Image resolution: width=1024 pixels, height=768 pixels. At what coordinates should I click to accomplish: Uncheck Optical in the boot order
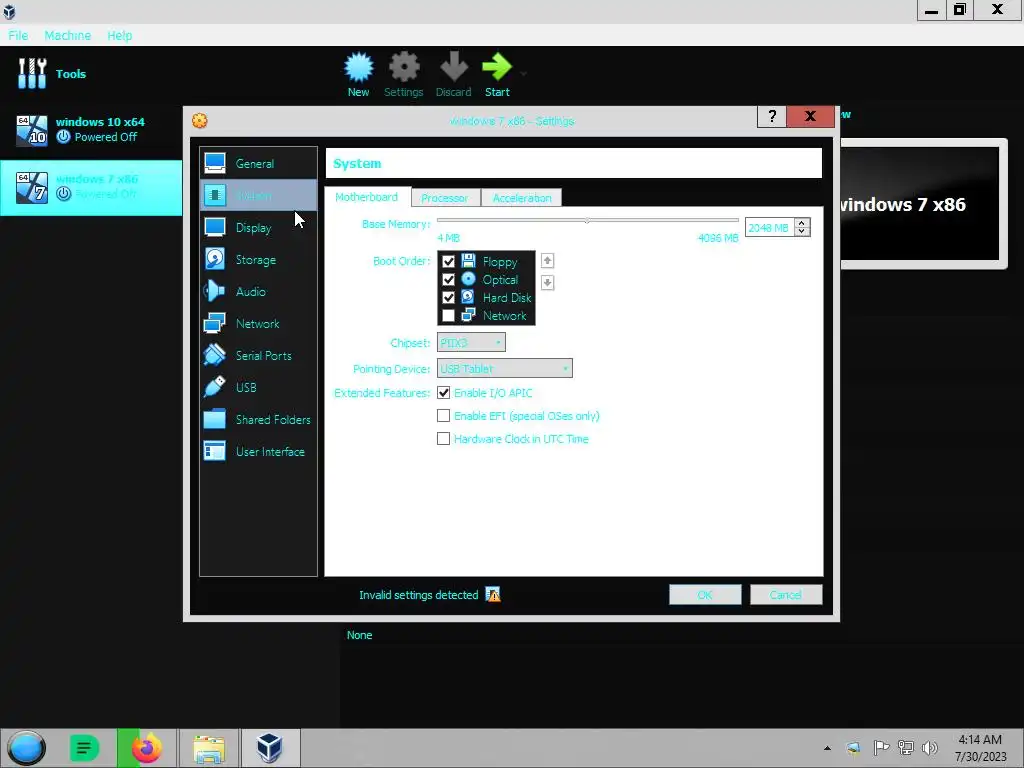point(448,280)
